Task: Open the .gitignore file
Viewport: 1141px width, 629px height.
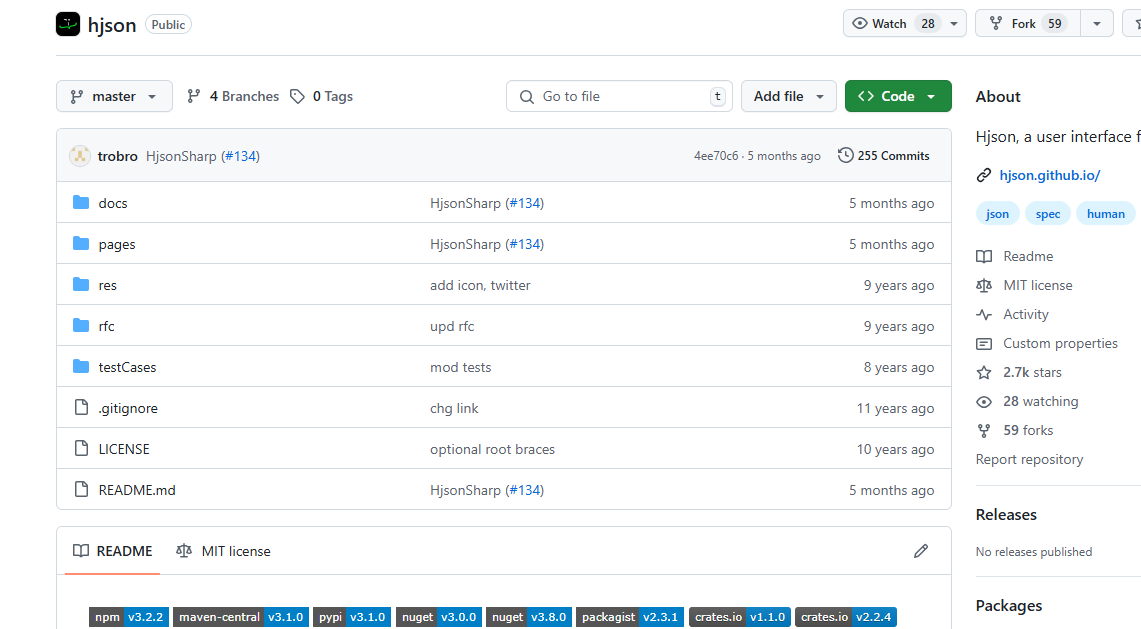Action: click(x=128, y=408)
